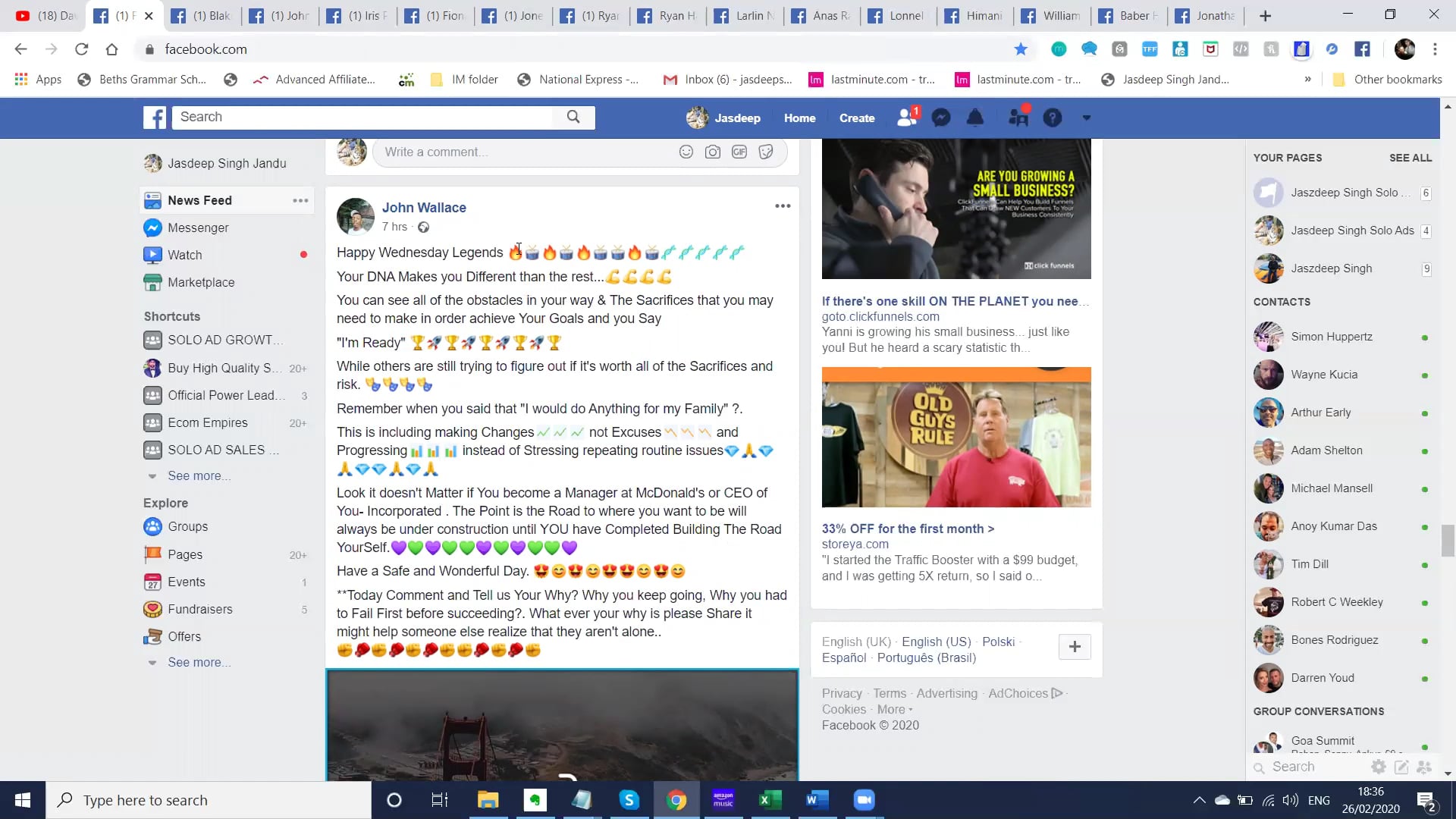1456x819 pixels.
Task: Open Excel from the taskbar
Action: (x=770, y=800)
